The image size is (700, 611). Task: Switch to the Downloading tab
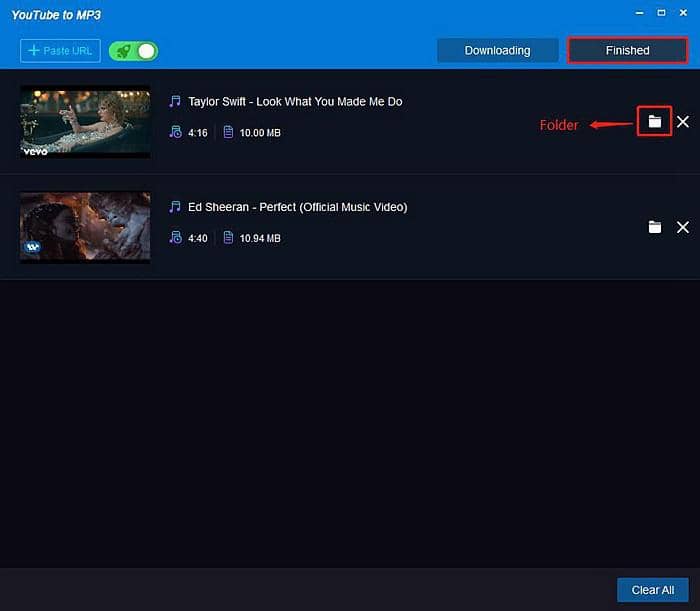pyautogui.click(x=497, y=50)
